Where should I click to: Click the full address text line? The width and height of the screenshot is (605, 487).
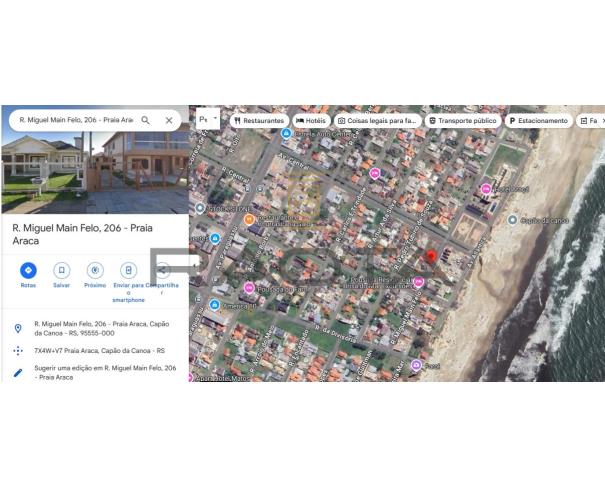click(x=102, y=328)
